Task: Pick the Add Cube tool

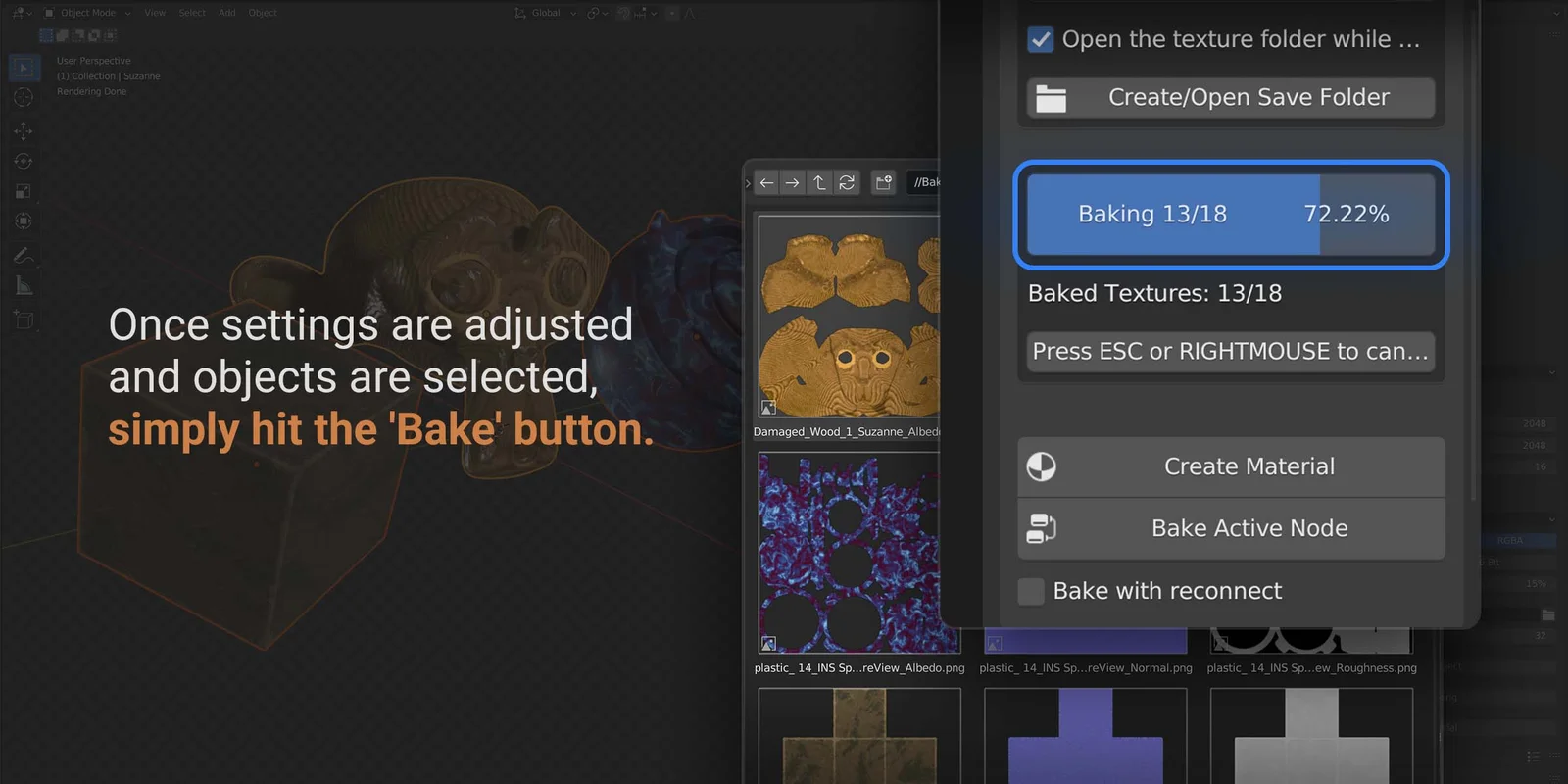Action: pyautogui.click(x=24, y=319)
